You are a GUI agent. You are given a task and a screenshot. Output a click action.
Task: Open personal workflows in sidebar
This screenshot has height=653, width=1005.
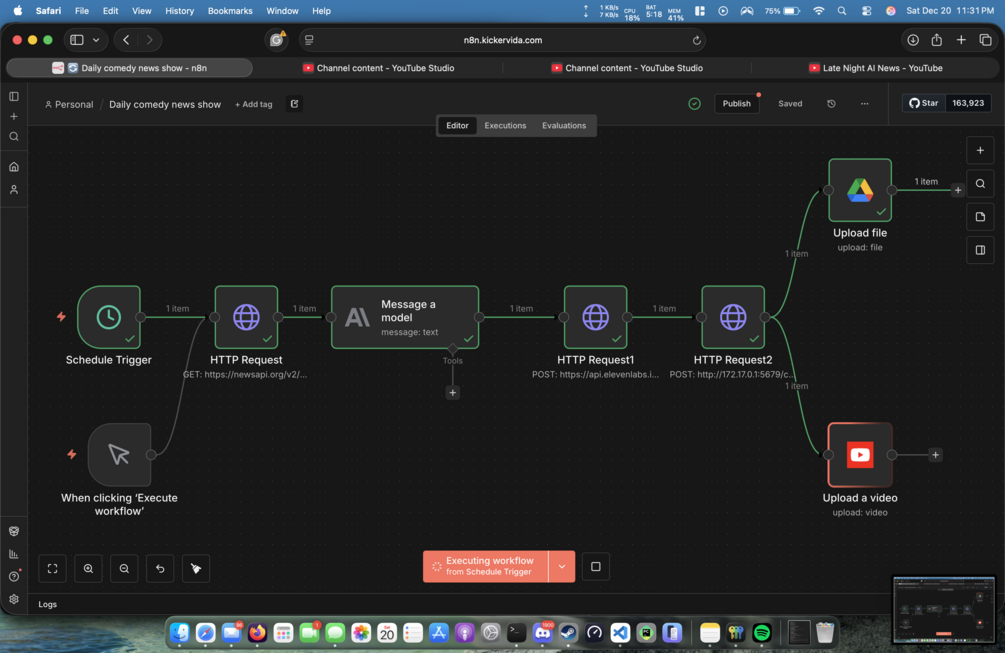coord(14,190)
